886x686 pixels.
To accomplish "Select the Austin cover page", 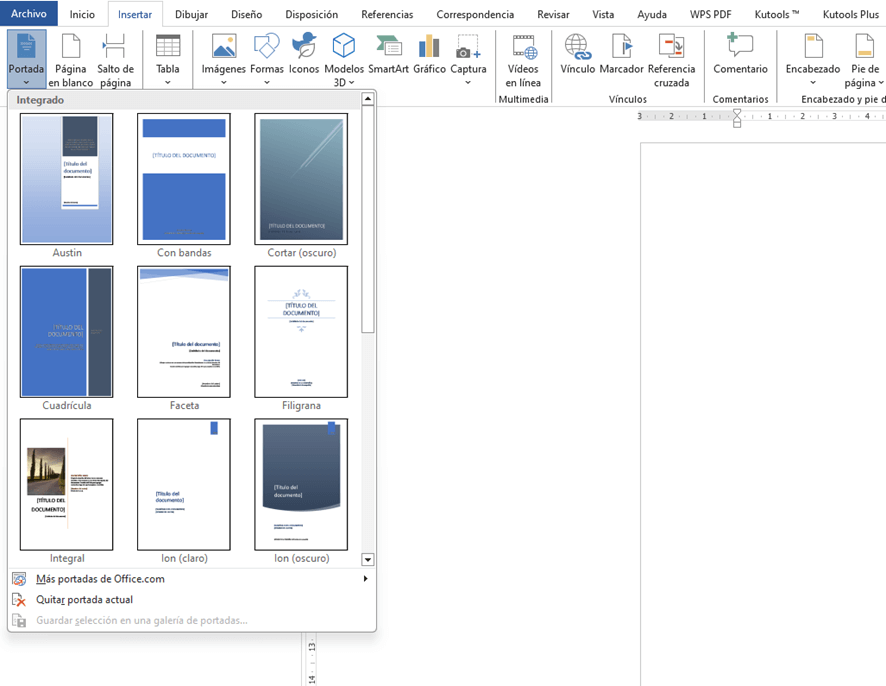I will [67, 179].
